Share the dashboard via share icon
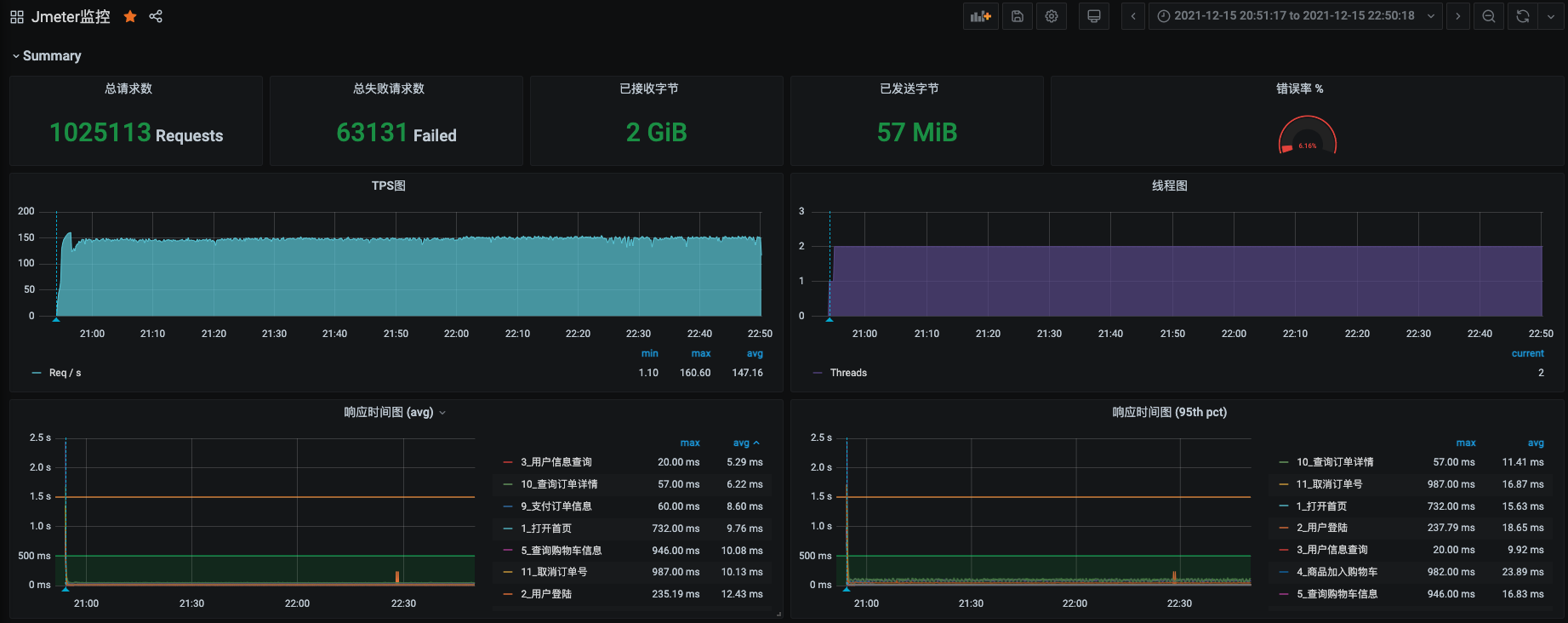The width and height of the screenshot is (1568, 623). pos(156,16)
